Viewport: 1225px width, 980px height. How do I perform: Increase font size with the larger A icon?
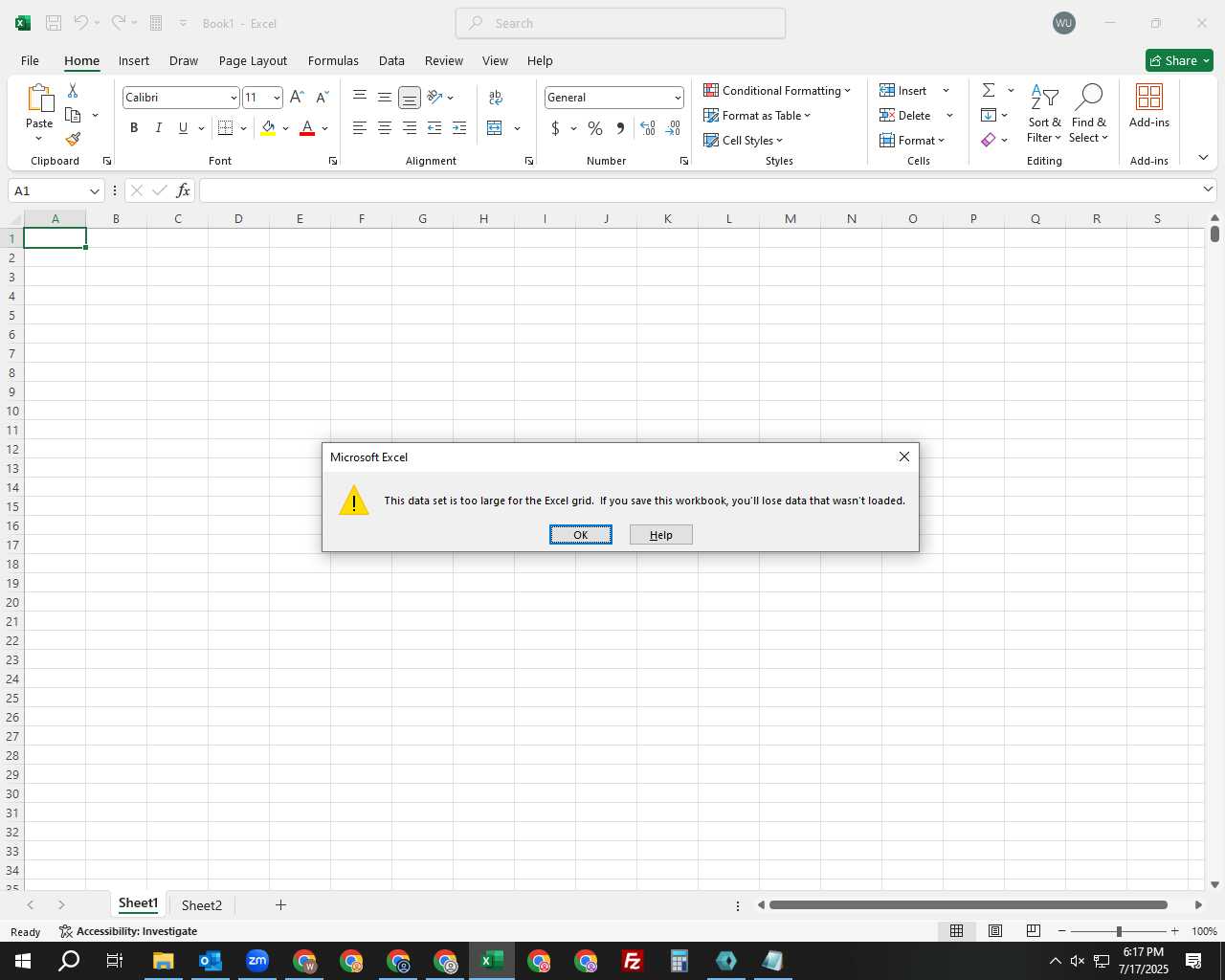pyautogui.click(x=297, y=98)
